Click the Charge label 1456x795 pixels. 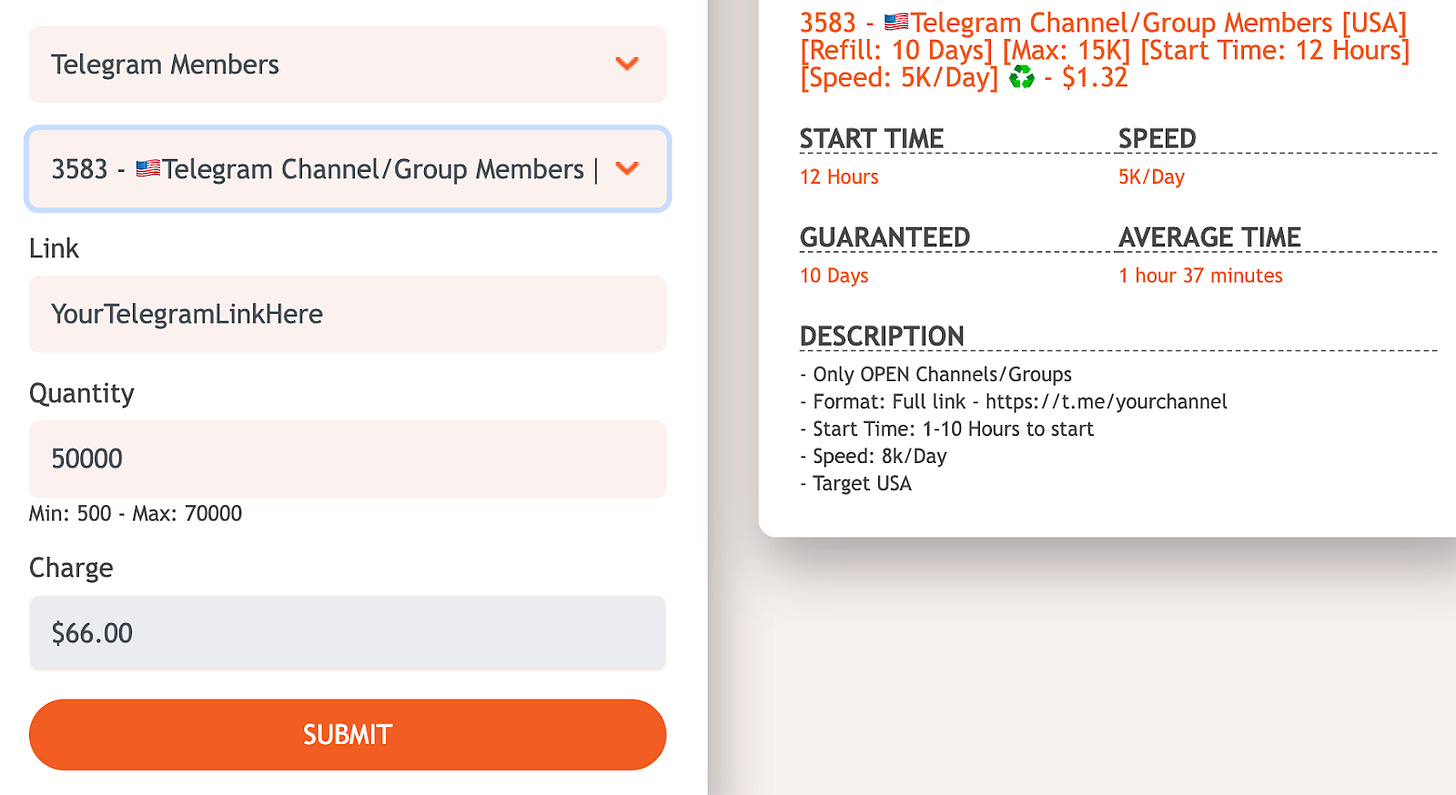71,568
